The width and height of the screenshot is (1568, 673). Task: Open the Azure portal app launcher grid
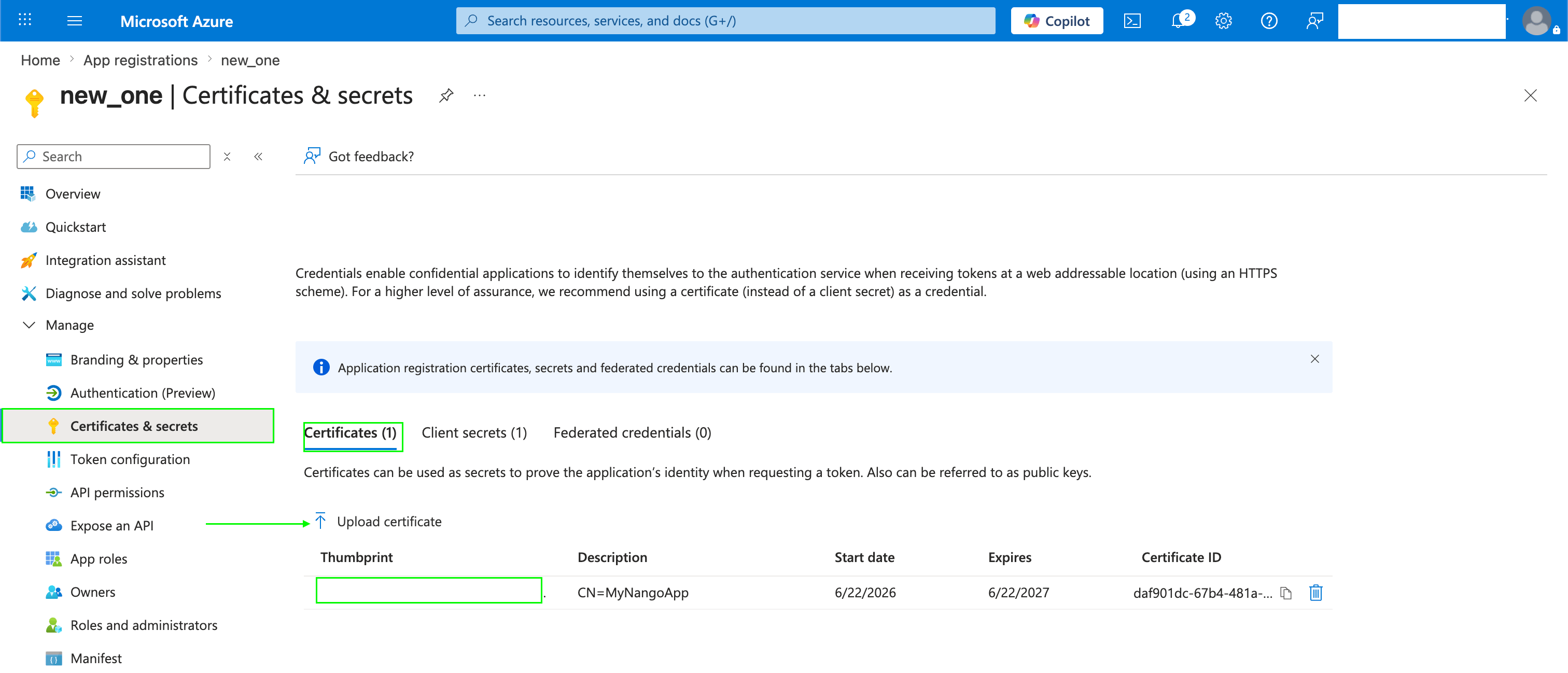25,20
